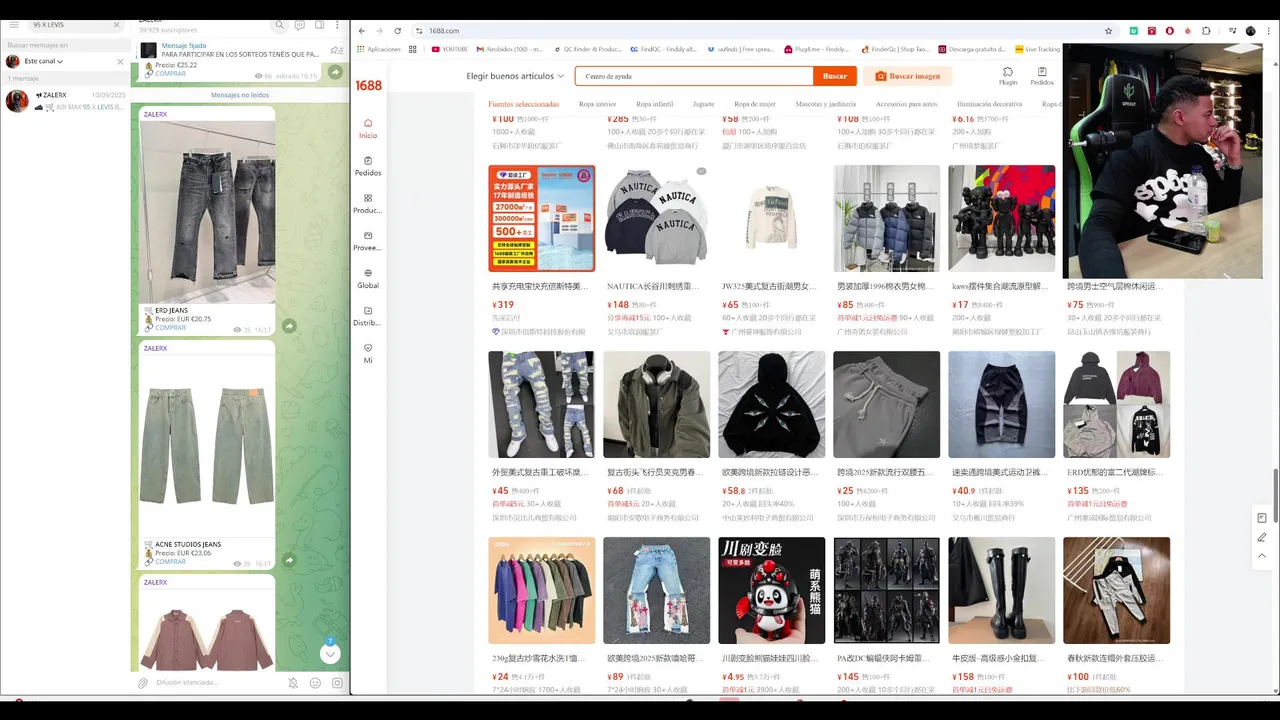This screenshot has width=1280, height=720.
Task: Open the panda toy product priced ¥4.95
Action: coord(771,590)
